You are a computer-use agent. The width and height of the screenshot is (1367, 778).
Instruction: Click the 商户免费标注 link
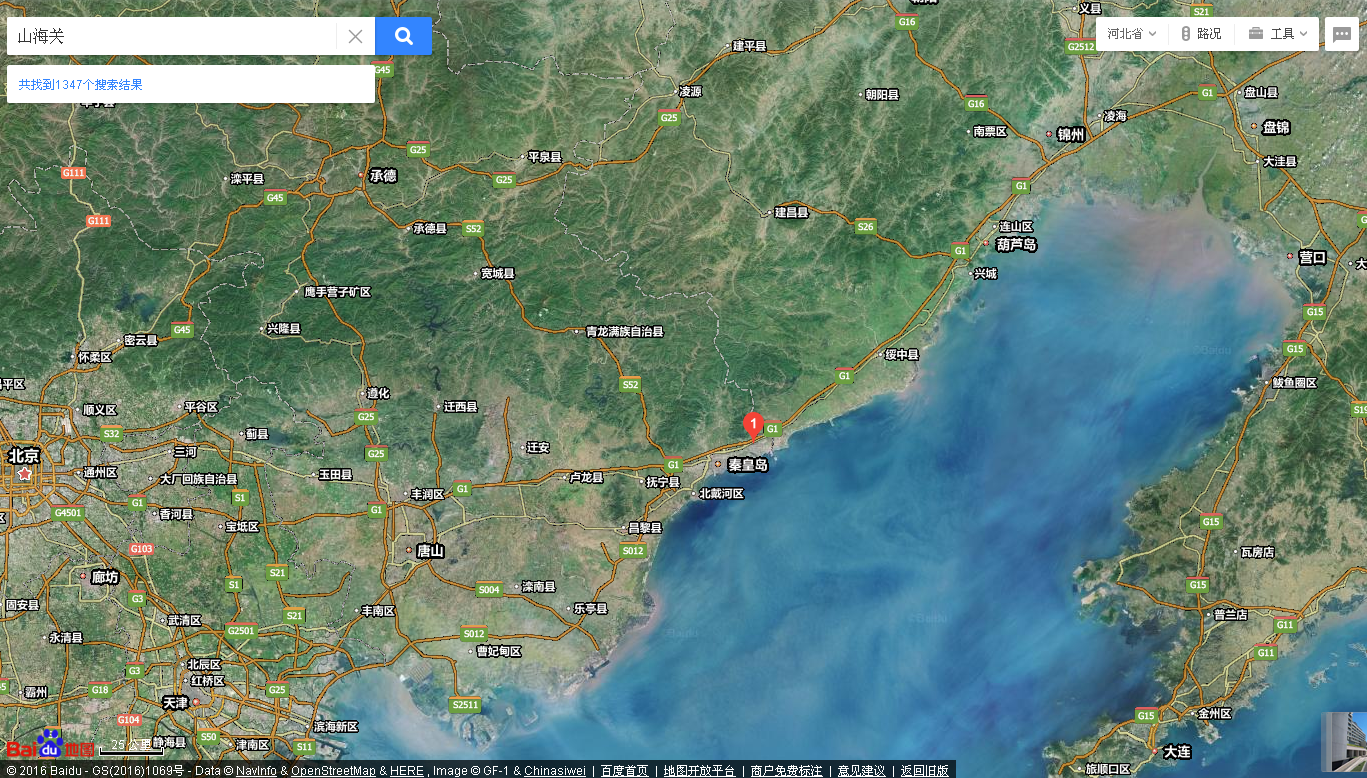coord(786,771)
